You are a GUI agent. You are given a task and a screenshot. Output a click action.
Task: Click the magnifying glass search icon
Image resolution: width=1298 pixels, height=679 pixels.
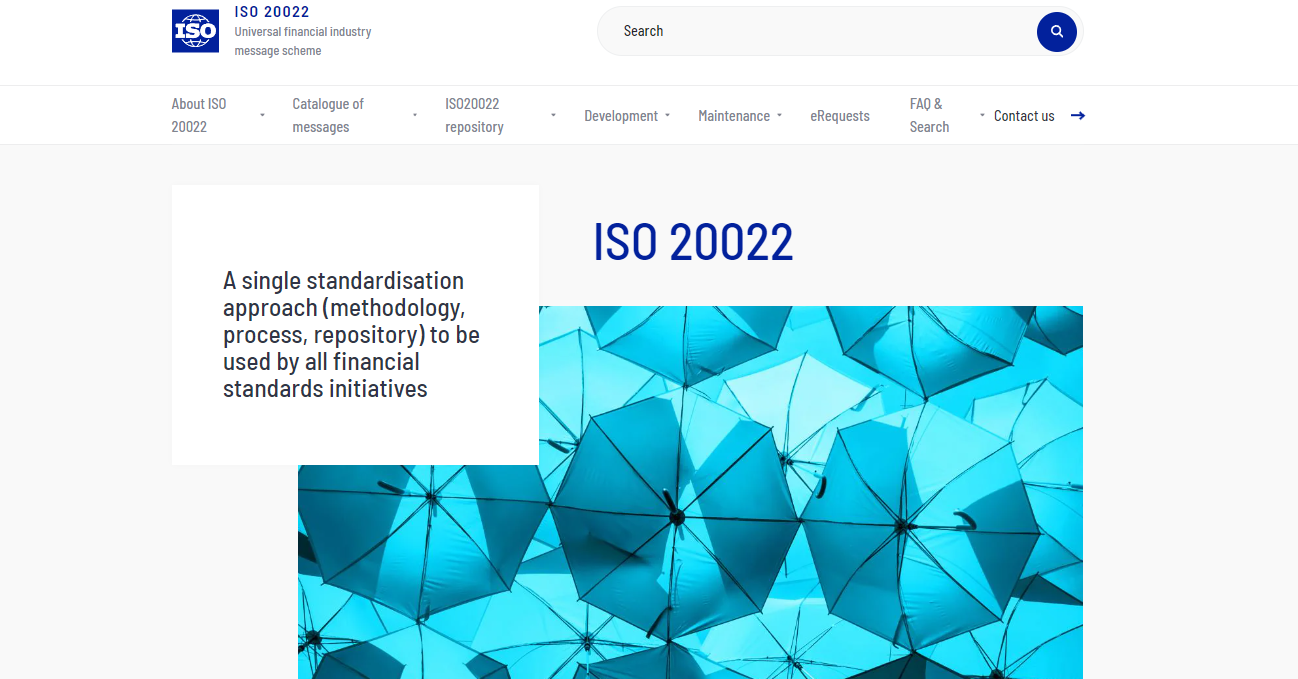(1056, 31)
